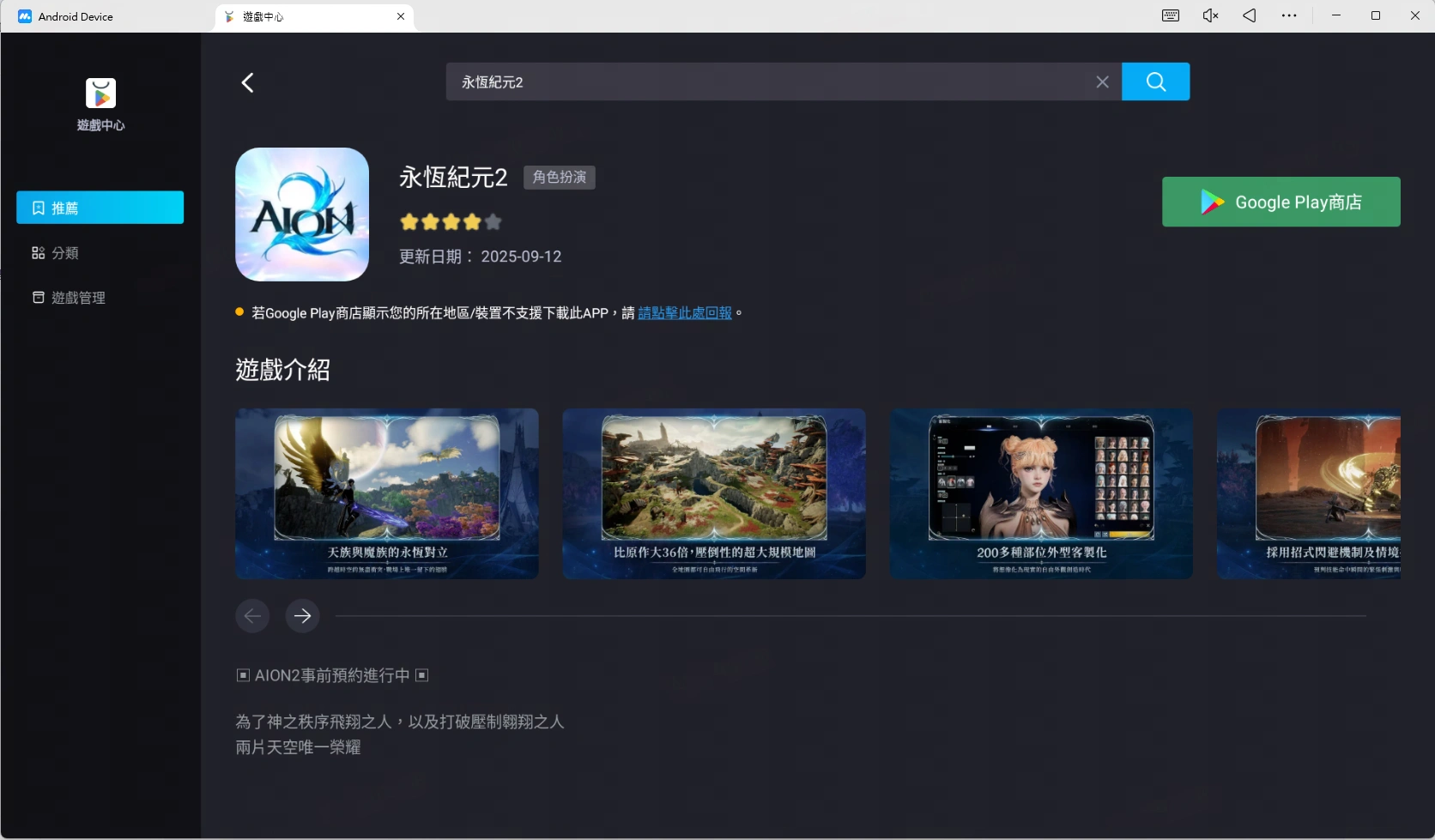
Task: Select the 推薦 sidebar icon
Action: point(100,207)
